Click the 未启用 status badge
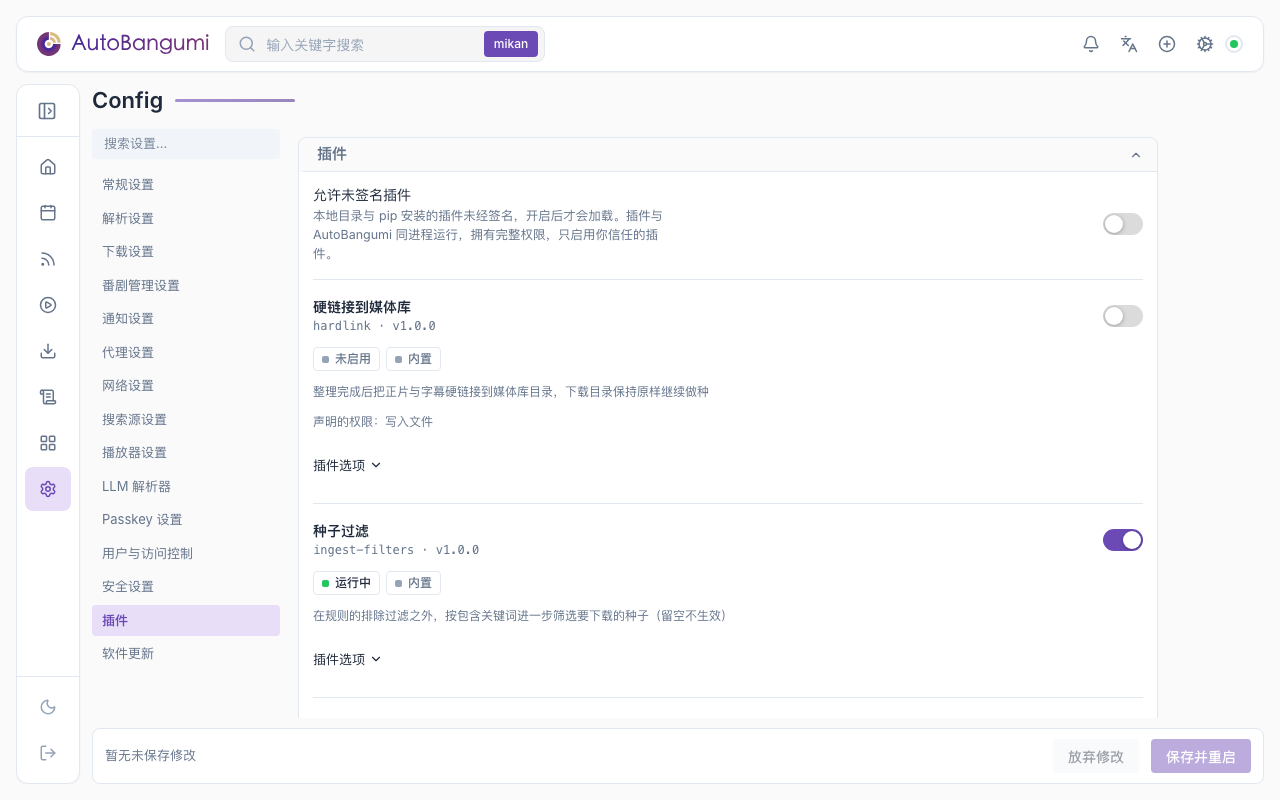1280x800 pixels. click(346, 359)
